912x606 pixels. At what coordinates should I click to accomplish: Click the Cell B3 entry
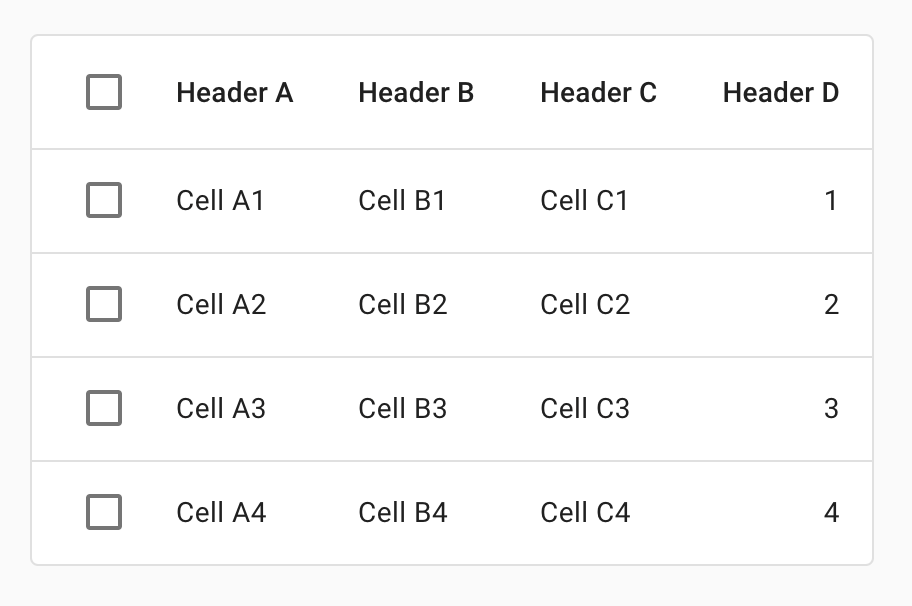pos(403,409)
